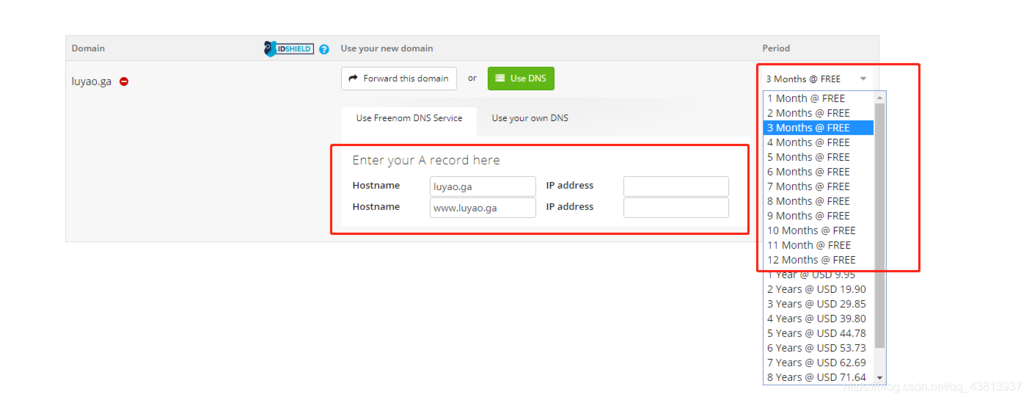Screen dimensions: 1029x400
Task: Click the www.luyao.ga hostname field
Action: [483, 208]
